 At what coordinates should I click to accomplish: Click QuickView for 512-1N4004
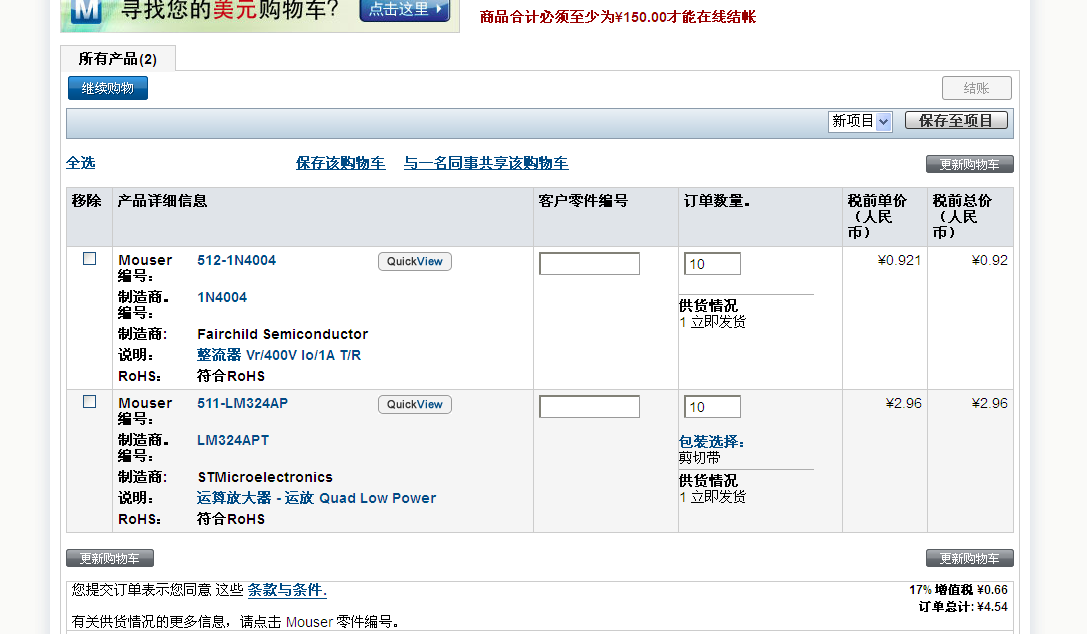[x=415, y=261]
